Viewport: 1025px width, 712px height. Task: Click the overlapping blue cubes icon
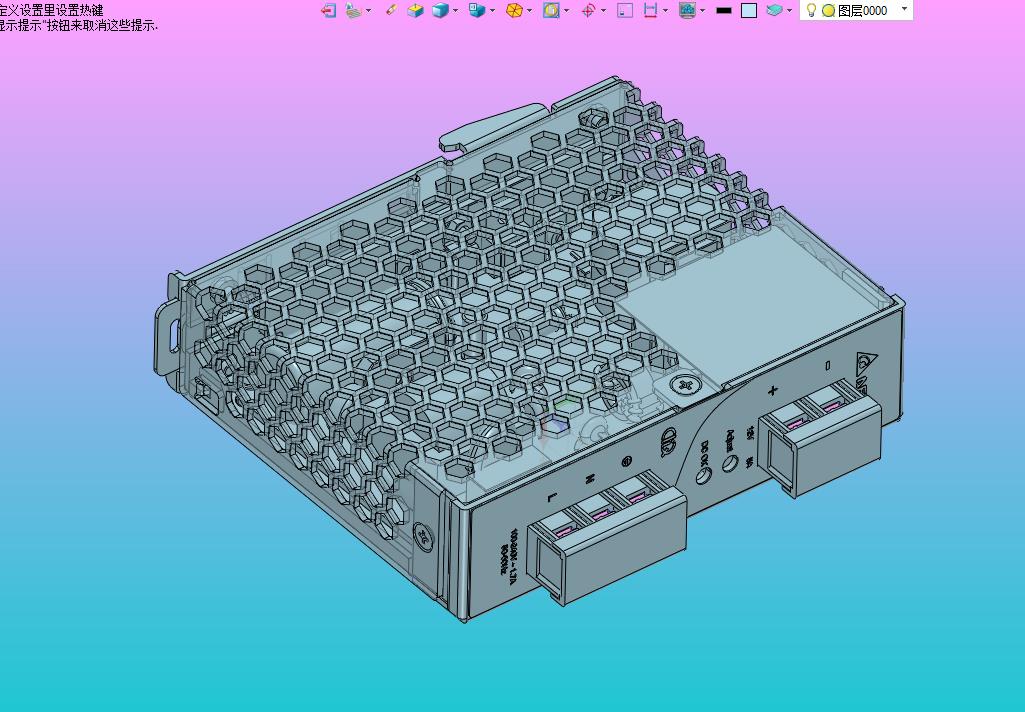click(477, 10)
